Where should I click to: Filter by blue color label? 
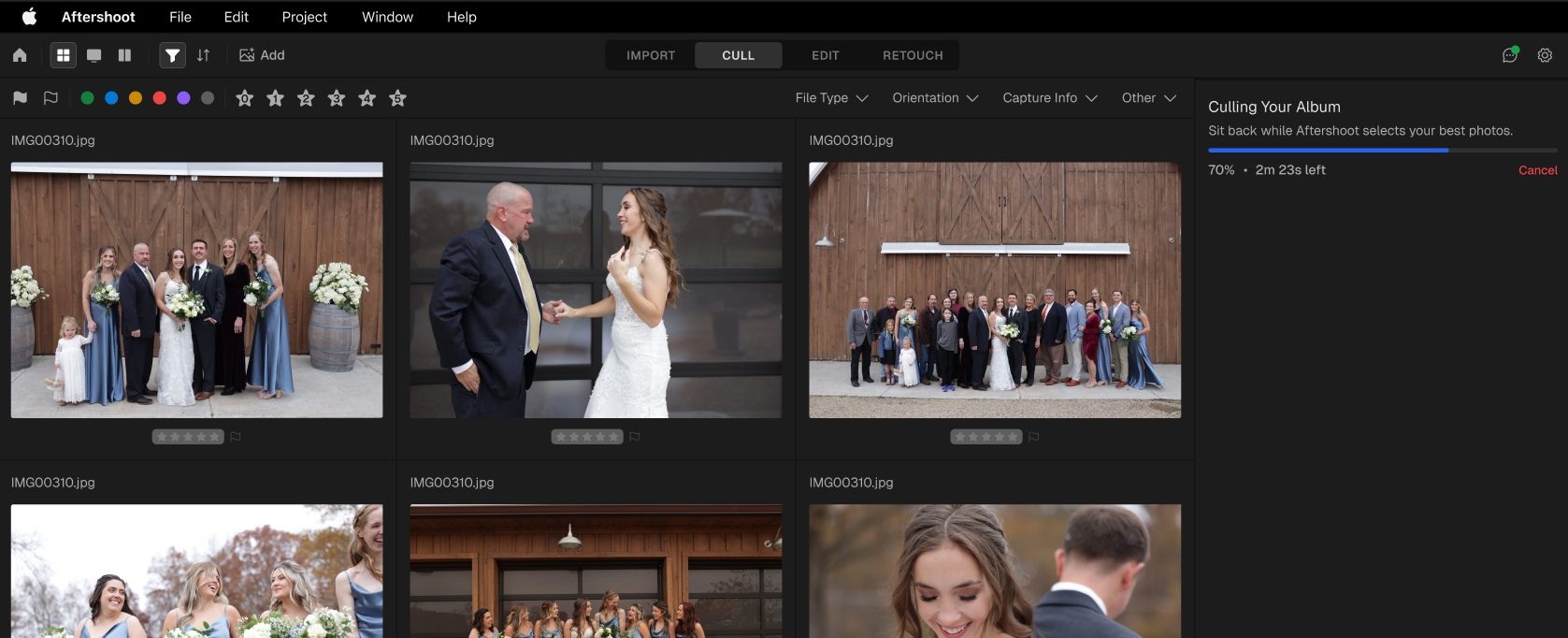111,98
